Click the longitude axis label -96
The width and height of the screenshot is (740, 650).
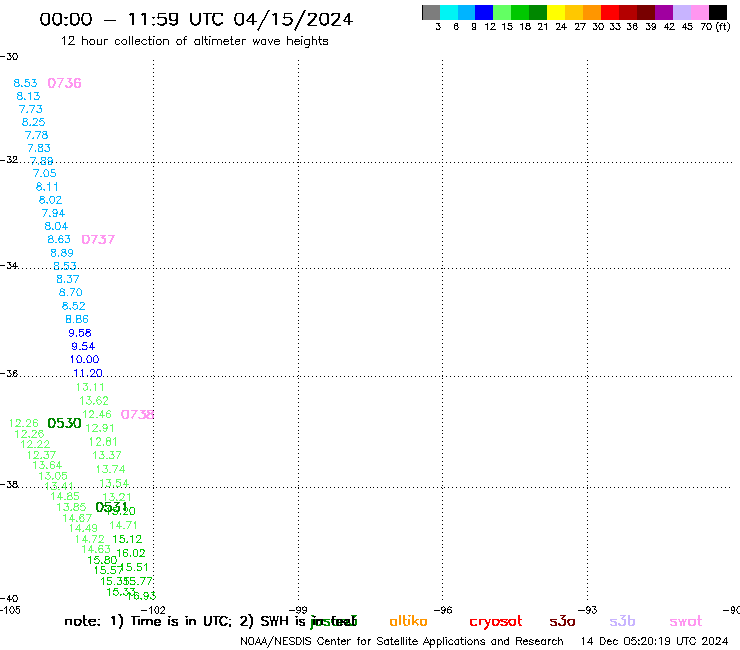click(x=443, y=610)
